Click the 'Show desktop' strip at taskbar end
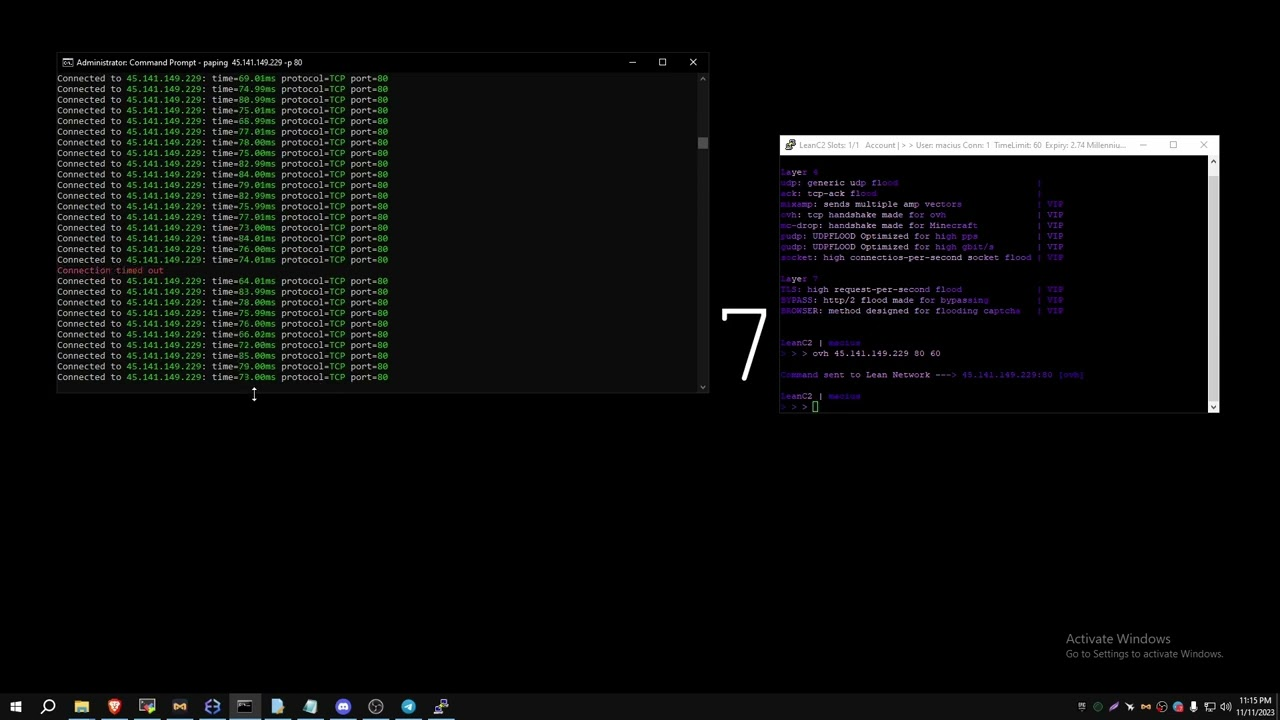The width and height of the screenshot is (1280, 720). [x=1278, y=707]
